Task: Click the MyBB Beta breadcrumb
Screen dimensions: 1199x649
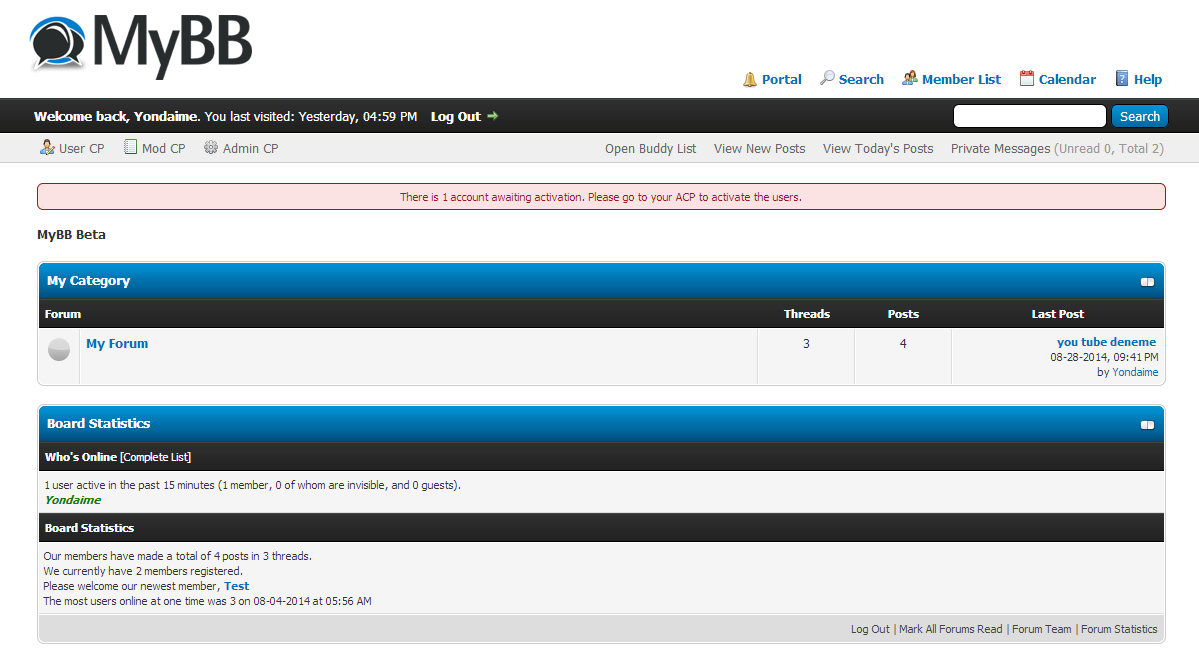Action: coord(71,235)
